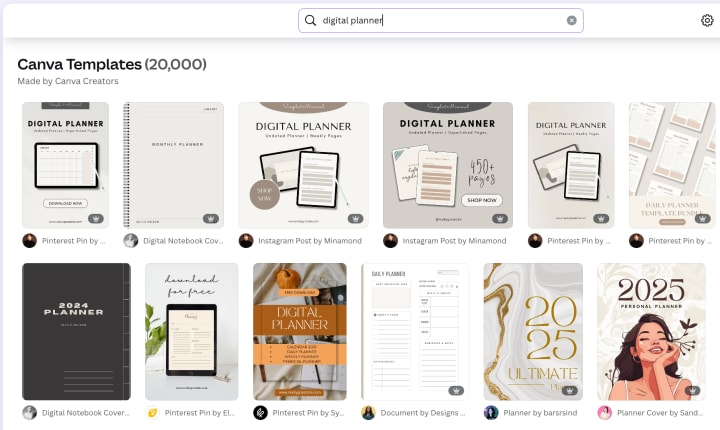Click crown badge on 2025 Ultimate planner

point(569,390)
